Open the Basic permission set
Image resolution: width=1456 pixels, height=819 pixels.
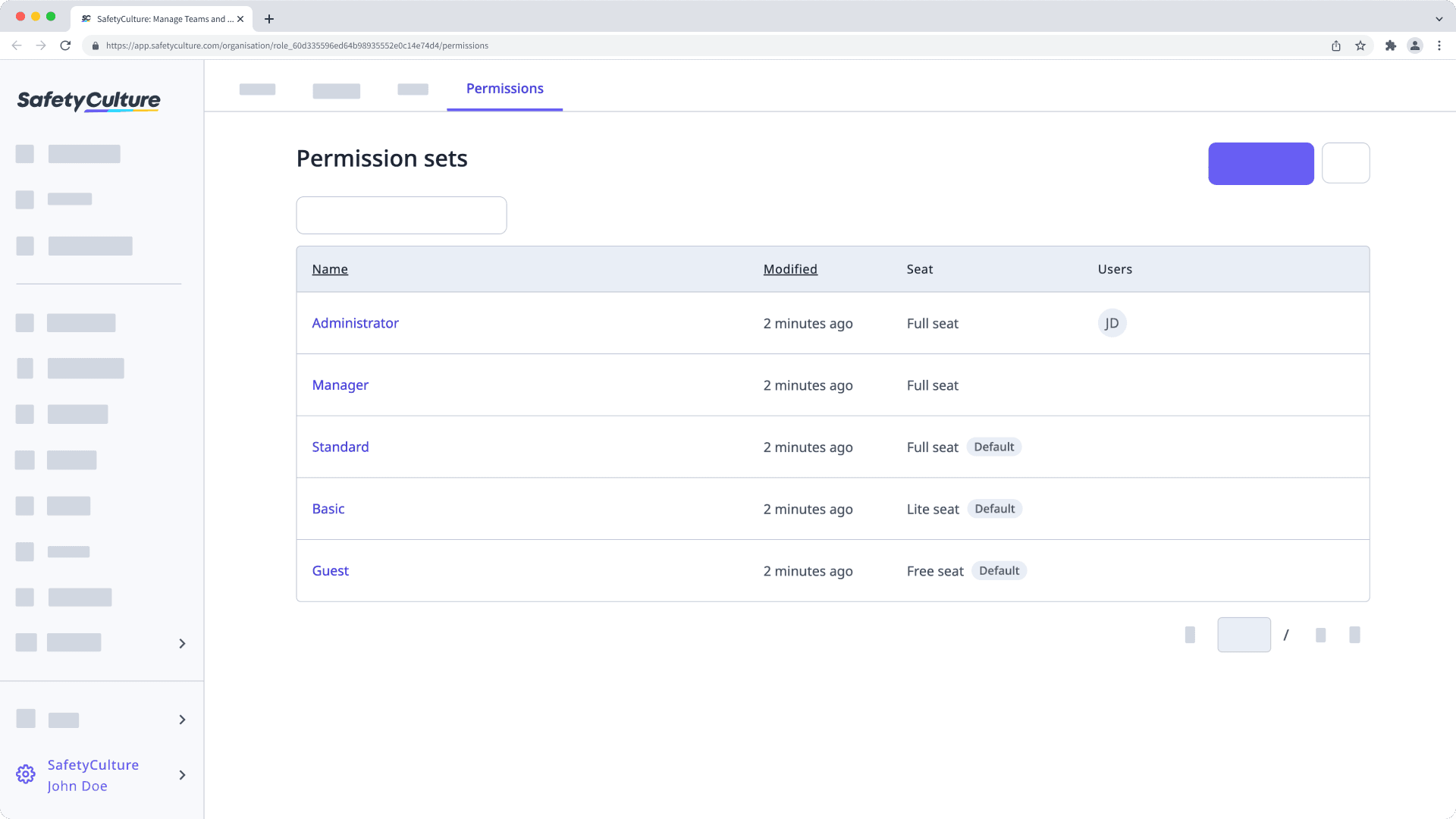[328, 508]
